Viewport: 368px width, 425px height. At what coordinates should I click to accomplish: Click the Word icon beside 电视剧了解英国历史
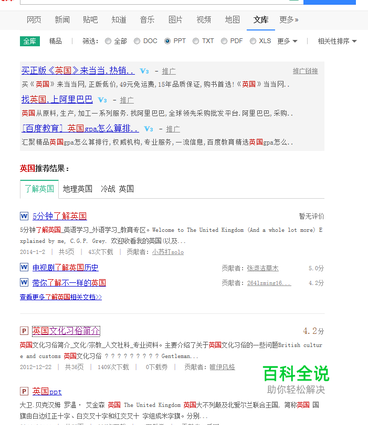pos(24,267)
